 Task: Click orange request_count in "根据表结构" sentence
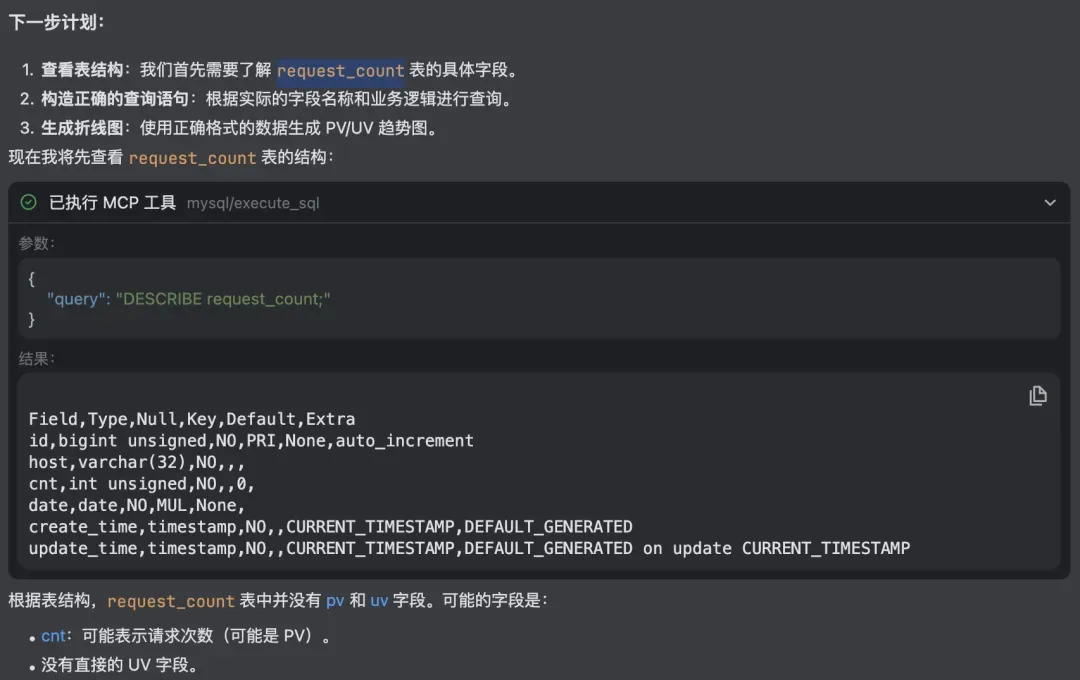click(171, 601)
